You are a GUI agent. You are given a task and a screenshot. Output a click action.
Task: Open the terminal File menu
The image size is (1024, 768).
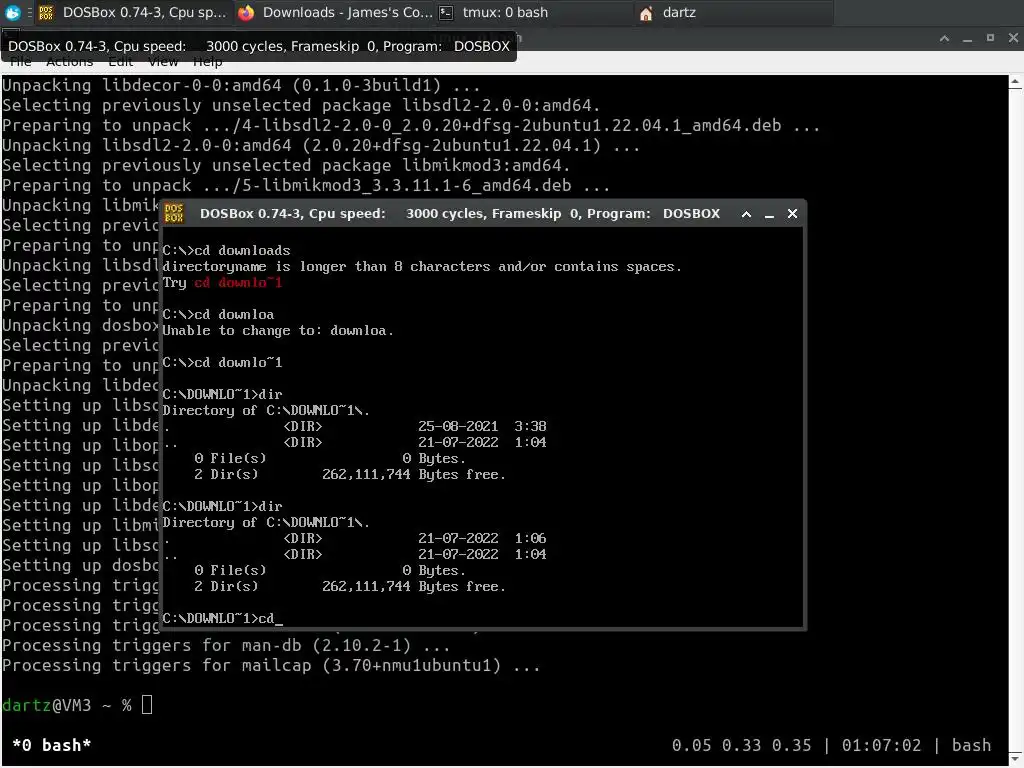tap(20, 61)
